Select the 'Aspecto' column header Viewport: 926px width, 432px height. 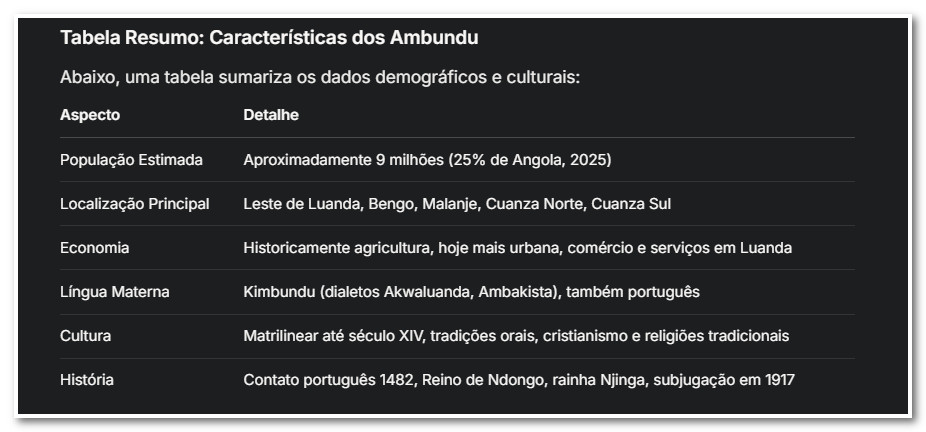click(x=89, y=115)
